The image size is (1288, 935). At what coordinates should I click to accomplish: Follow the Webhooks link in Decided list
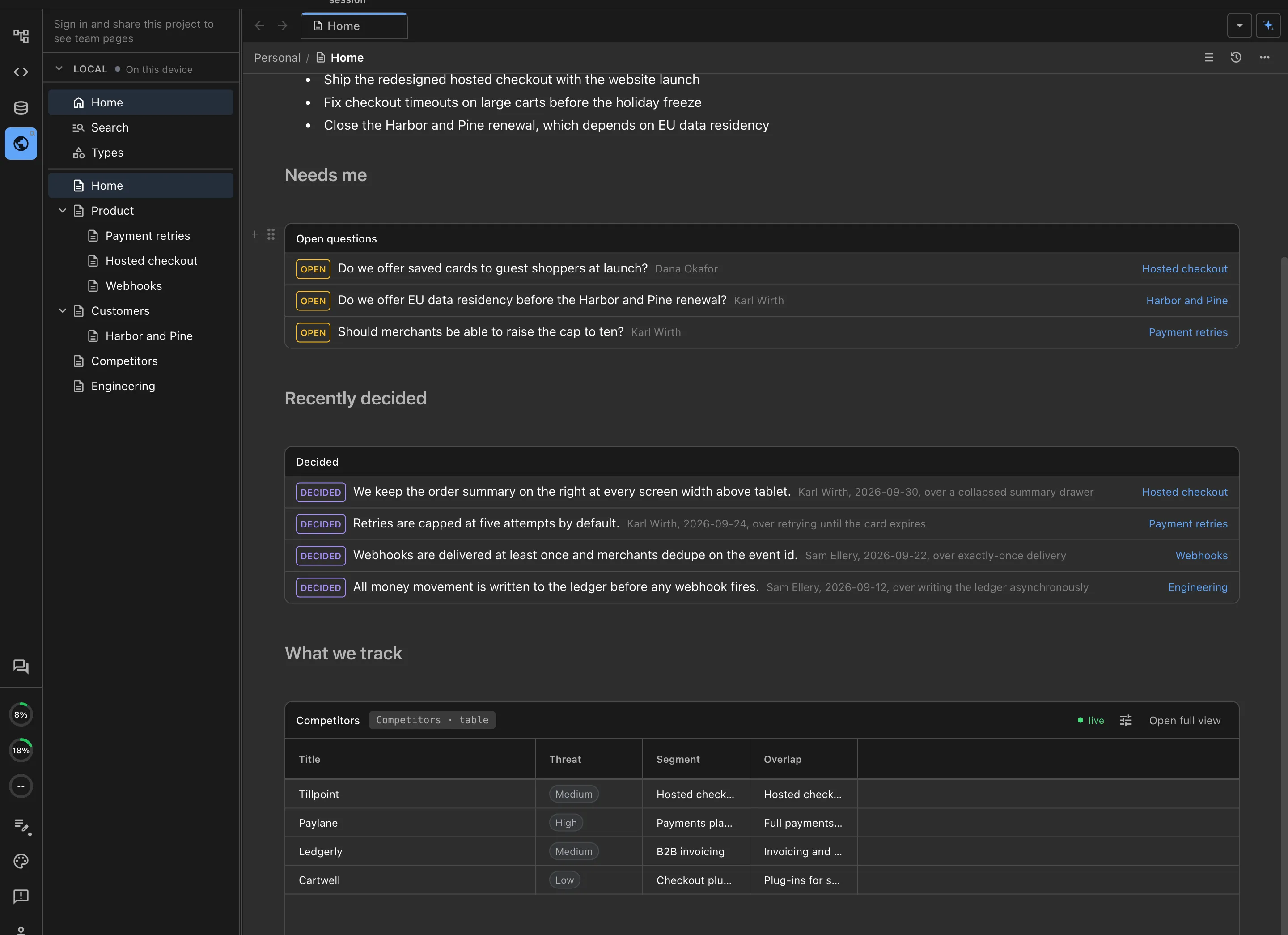click(1201, 556)
